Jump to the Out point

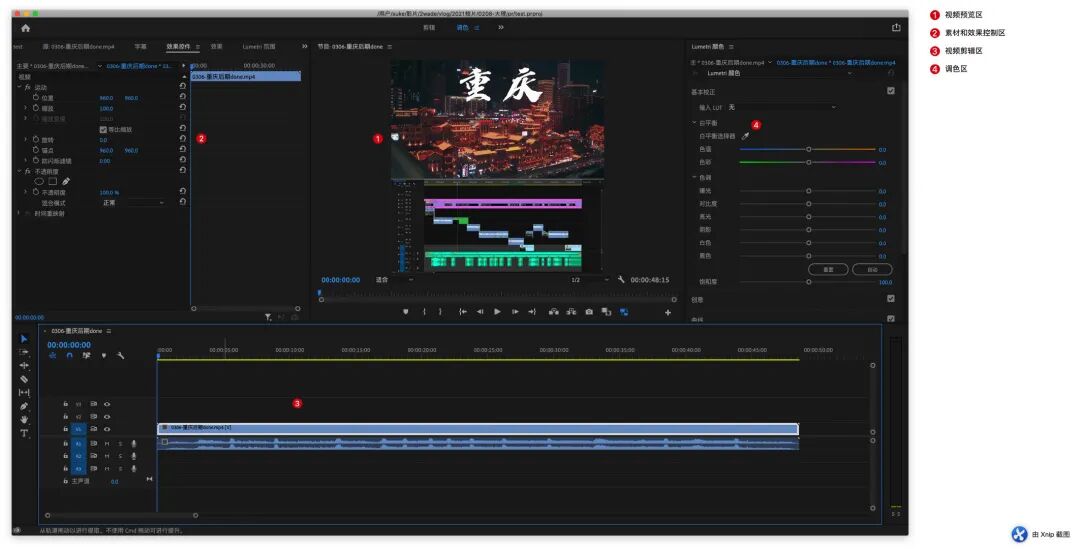(x=532, y=312)
